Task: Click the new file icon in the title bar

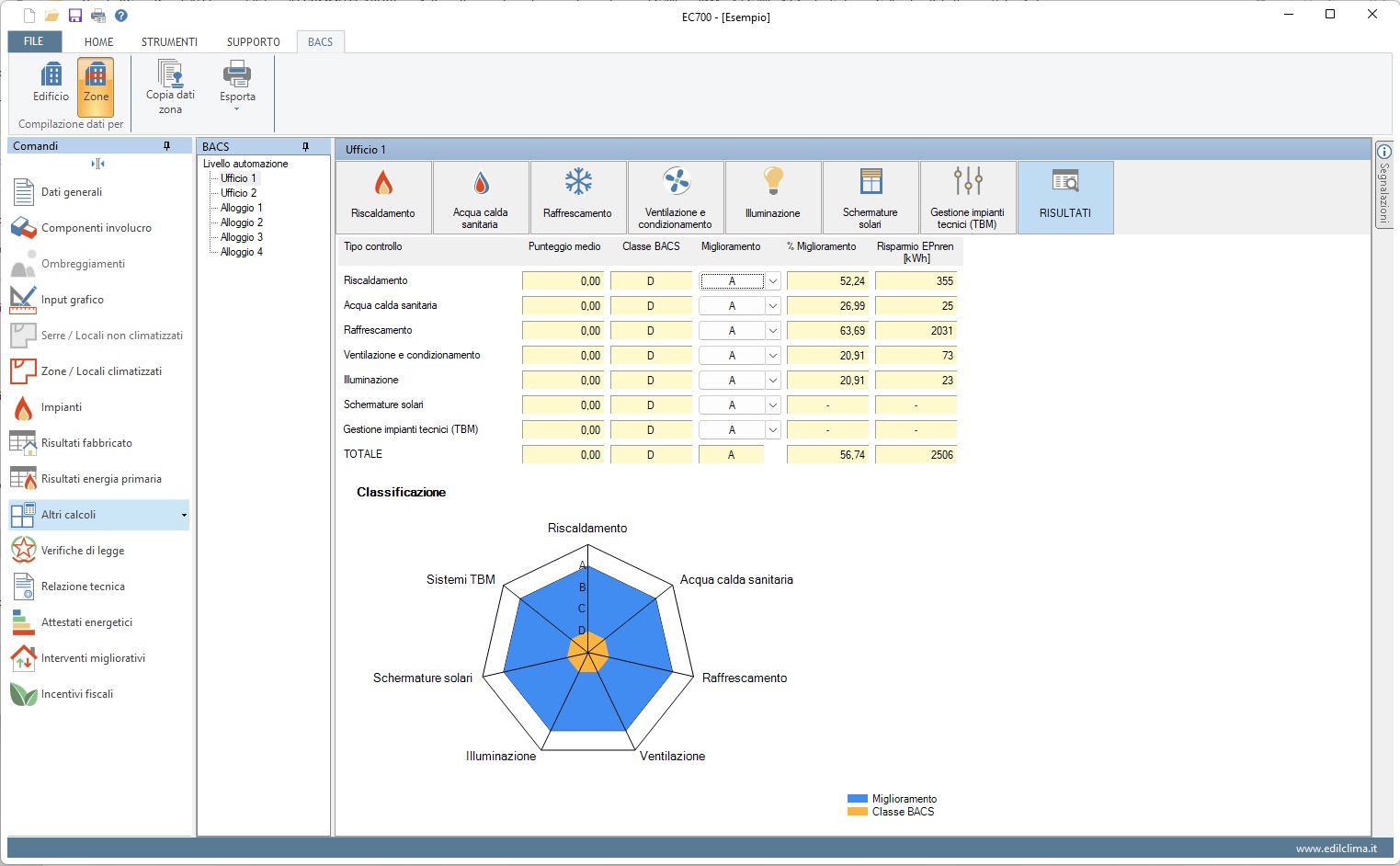Action: point(29,16)
